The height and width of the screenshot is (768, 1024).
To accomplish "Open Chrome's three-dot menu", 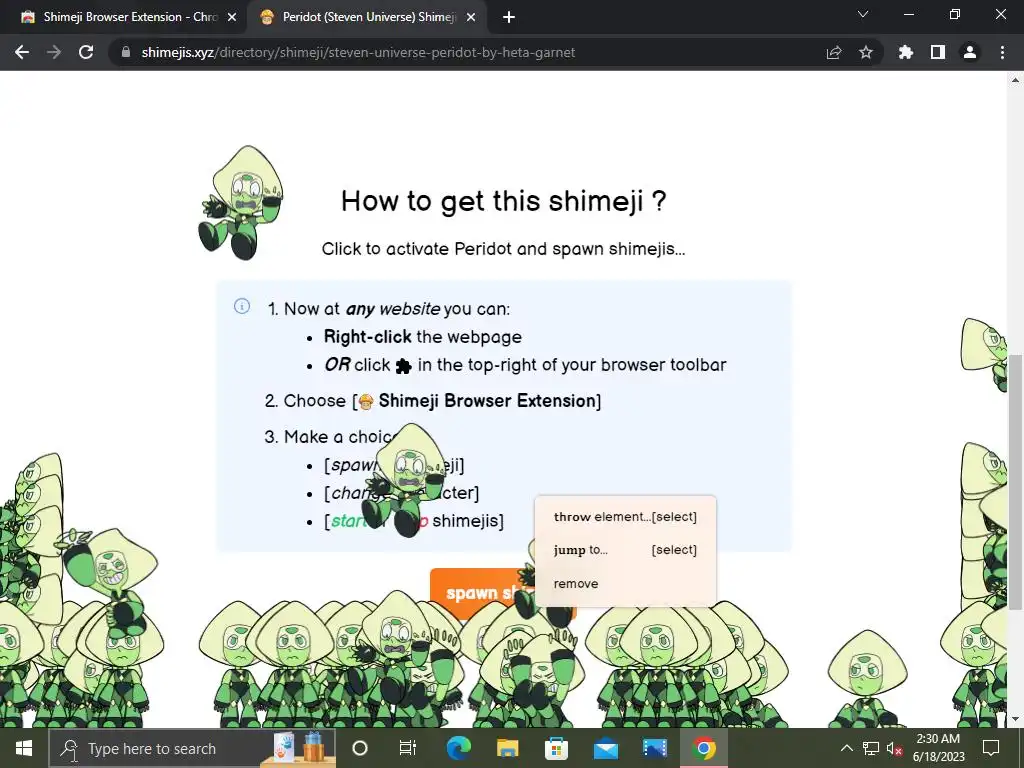I will (1002, 52).
